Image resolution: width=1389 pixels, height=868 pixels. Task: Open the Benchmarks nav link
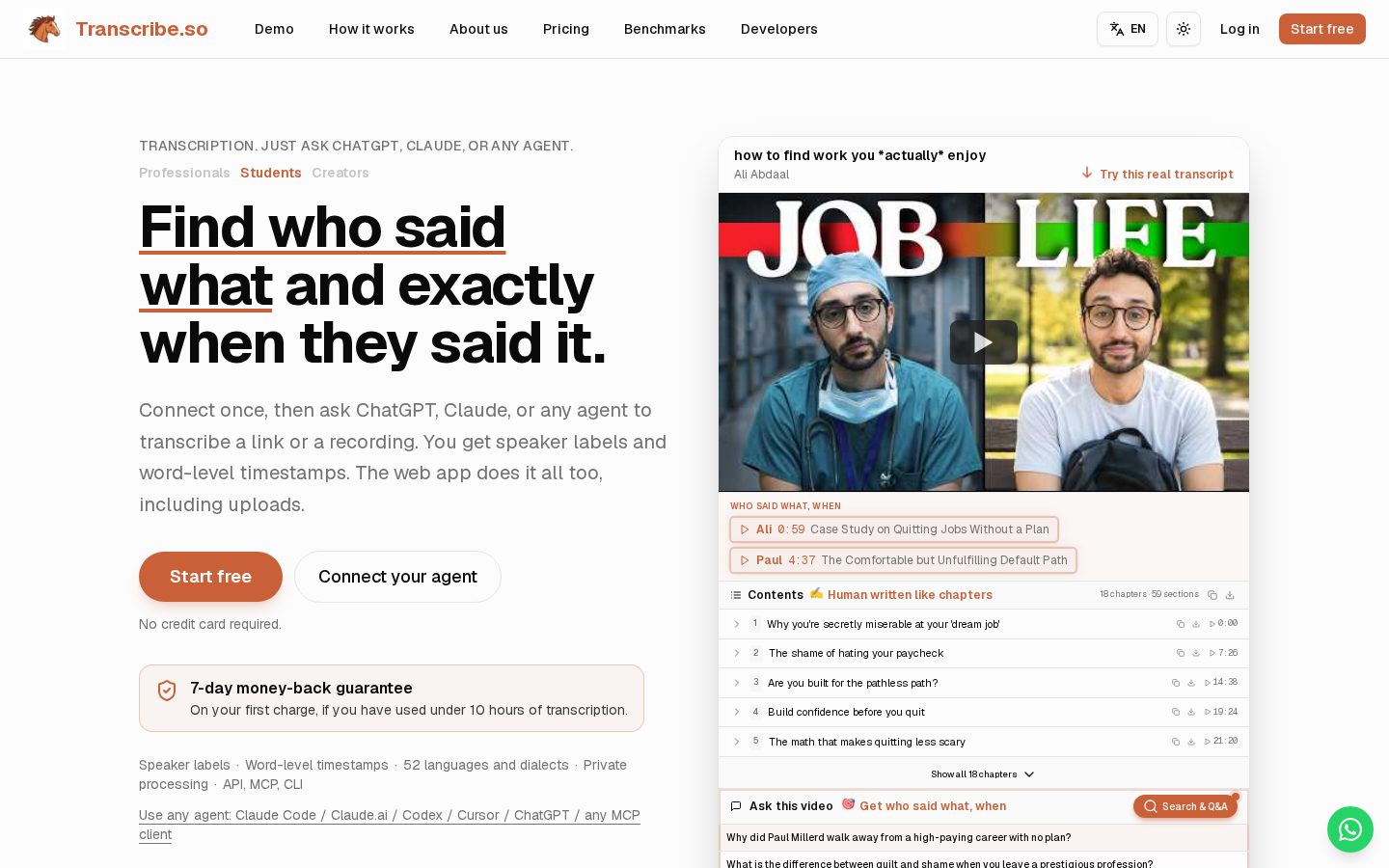point(665,29)
